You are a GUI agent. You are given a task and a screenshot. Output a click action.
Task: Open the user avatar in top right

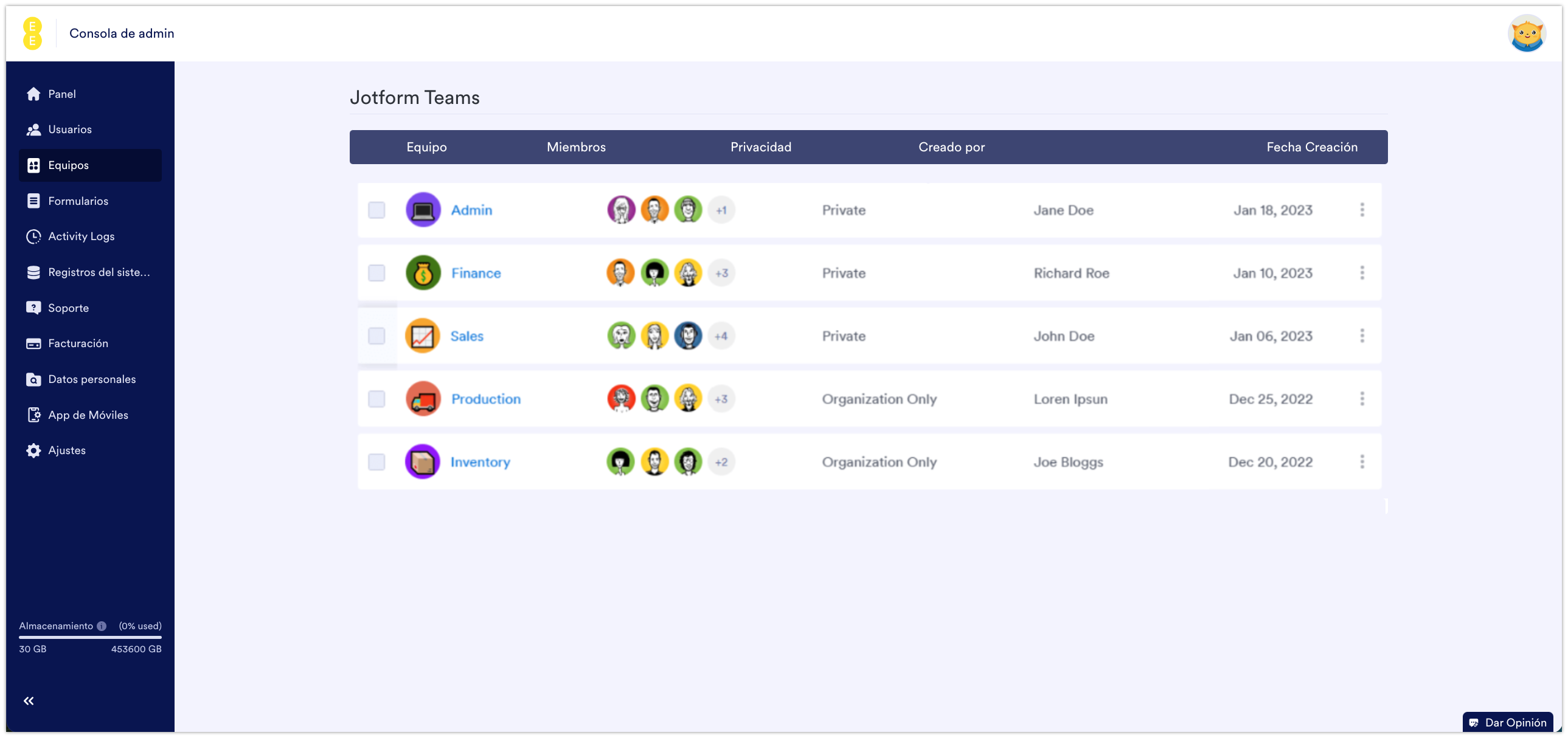tap(1527, 33)
